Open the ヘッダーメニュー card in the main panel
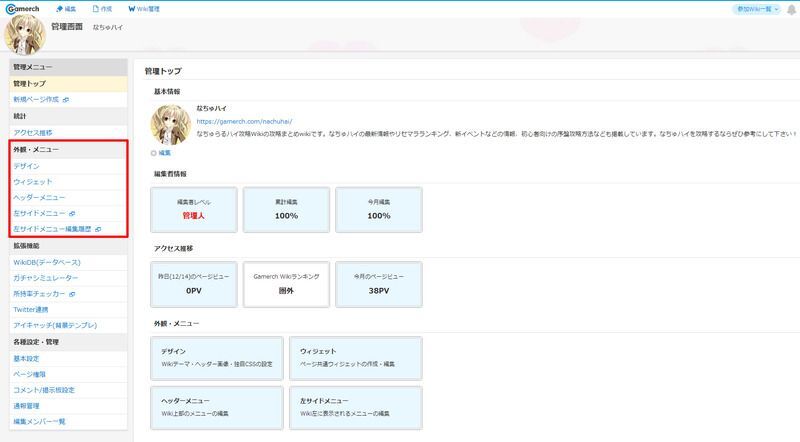 point(215,405)
